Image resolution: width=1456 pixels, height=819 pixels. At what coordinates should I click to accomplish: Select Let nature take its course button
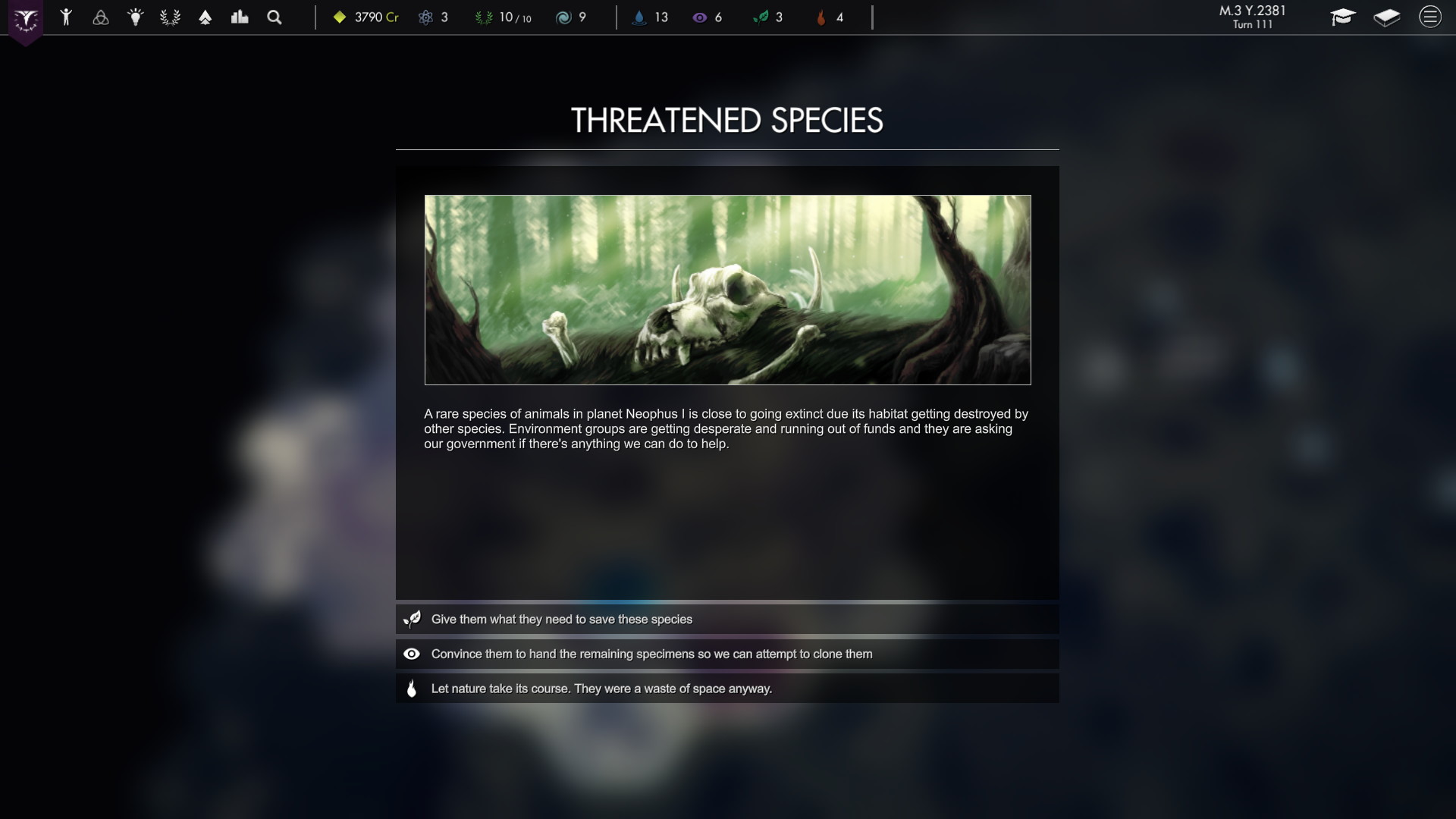(x=728, y=688)
